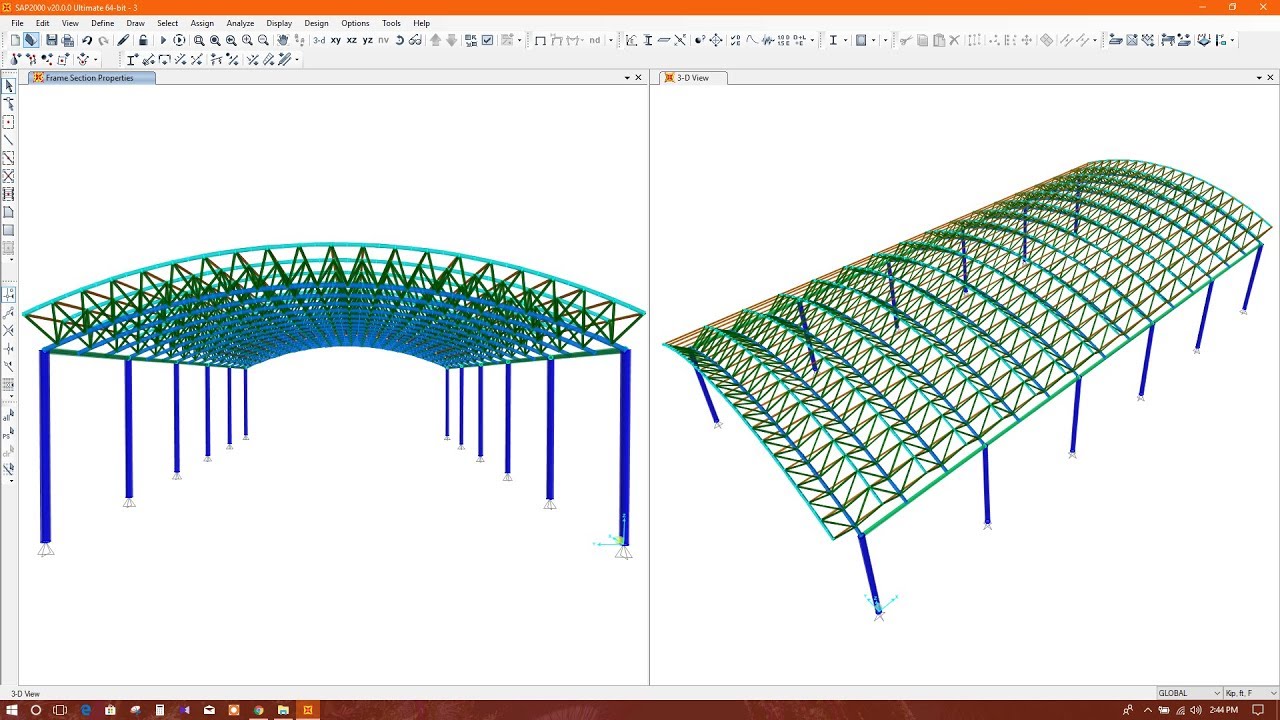Toggle Snap to Ends and Midpoints

click(9, 312)
